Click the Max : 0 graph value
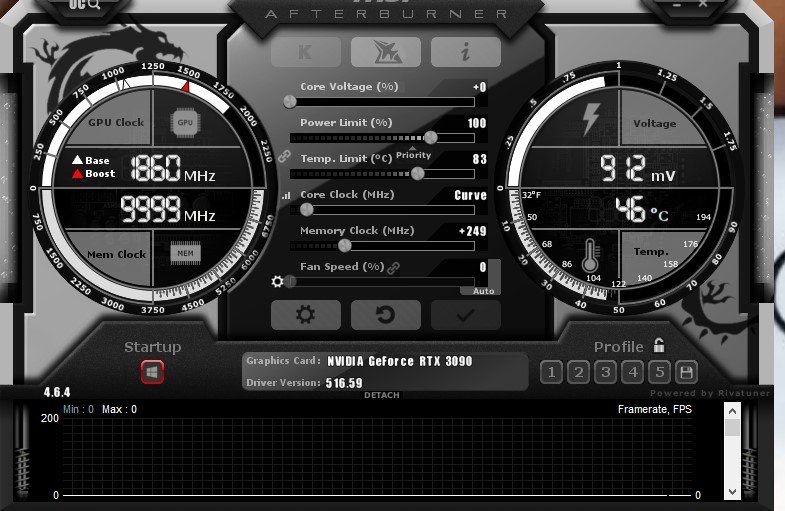Image resolution: width=785 pixels, height=511 pixels. point(119,409)
